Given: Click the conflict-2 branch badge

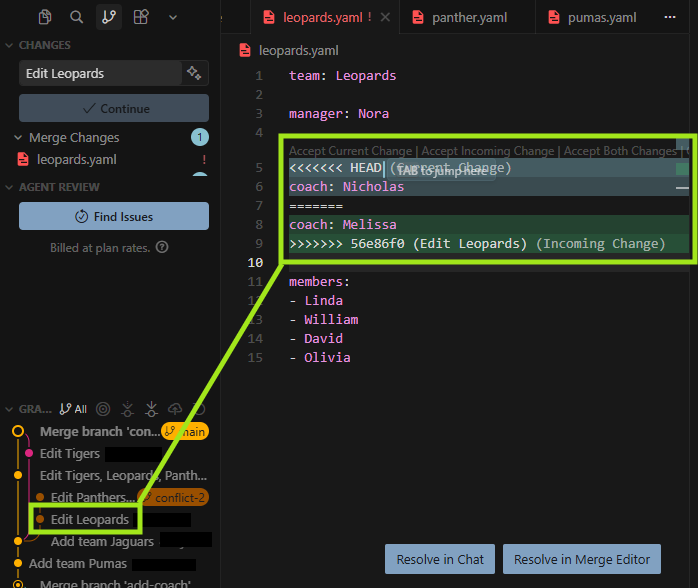Looking at the screenshot, I should [x=175, y=498].
